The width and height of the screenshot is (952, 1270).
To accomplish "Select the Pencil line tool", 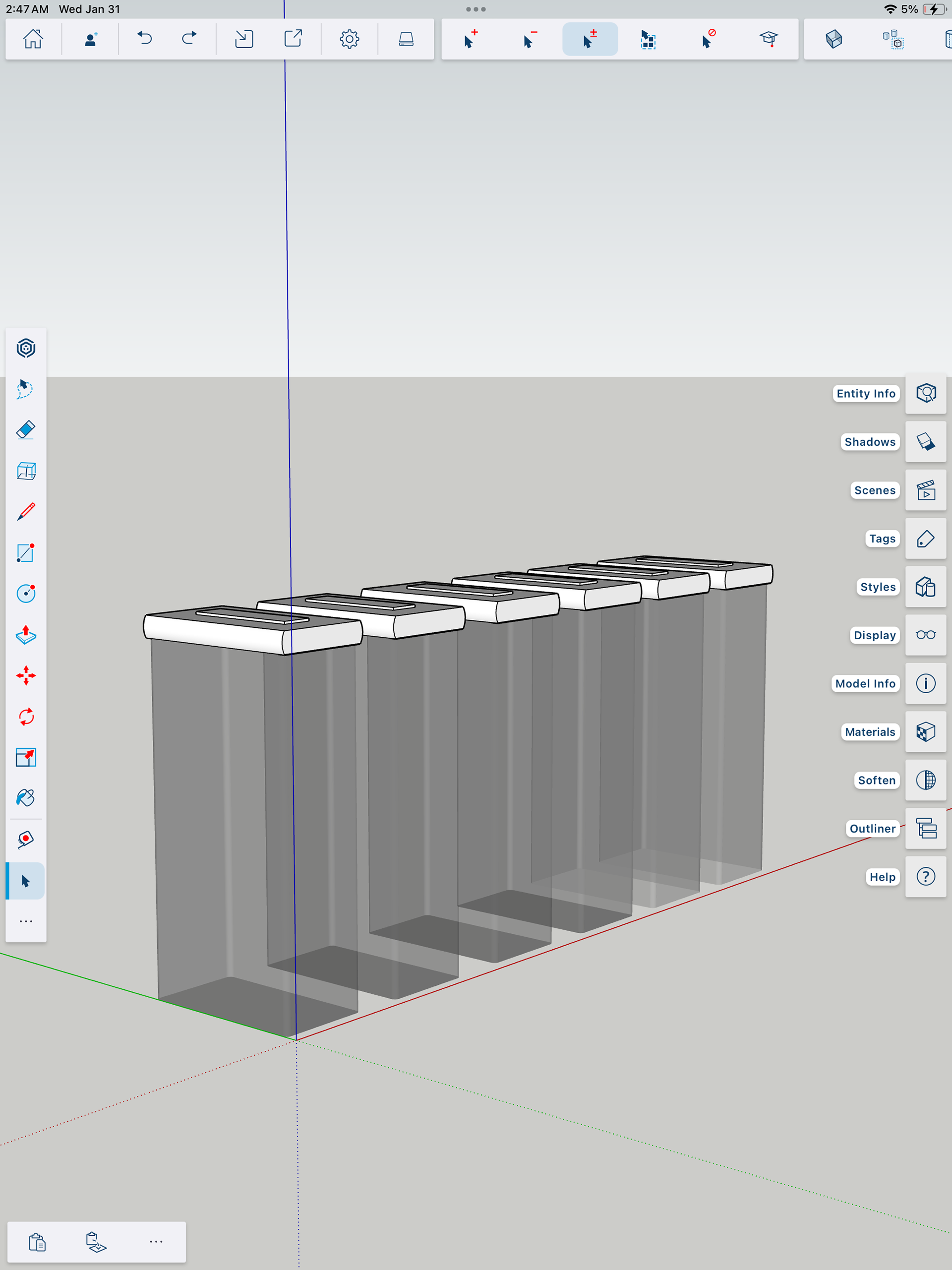I will click(26, 512).
